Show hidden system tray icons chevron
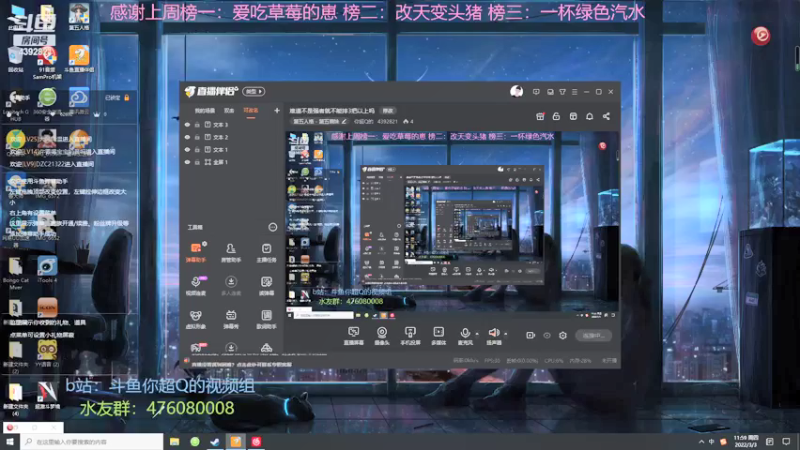Screen dimensions: 800x450 coord(701,441)
